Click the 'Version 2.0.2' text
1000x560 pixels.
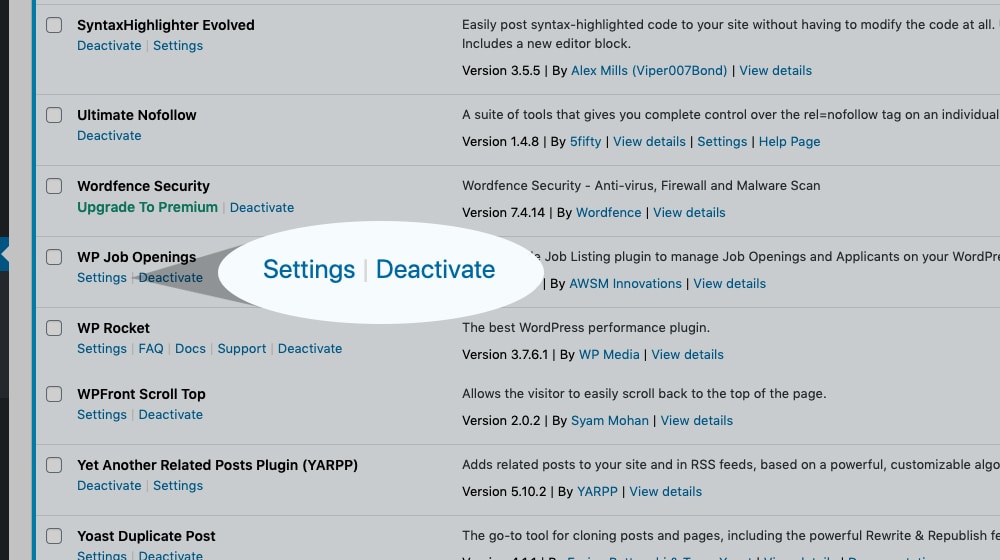tap(501, 420)
